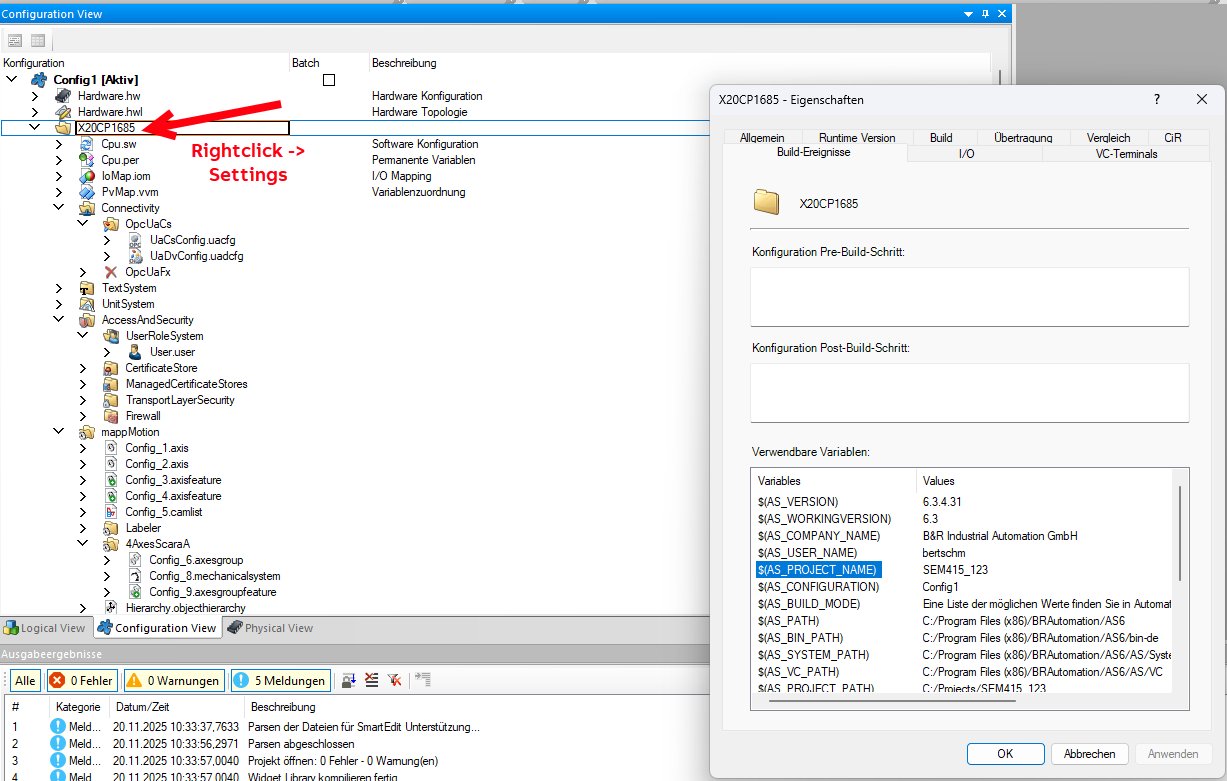1227x781 pixels.
Task: Click the TextSystem folder icon
Action: tap(87, 288)
